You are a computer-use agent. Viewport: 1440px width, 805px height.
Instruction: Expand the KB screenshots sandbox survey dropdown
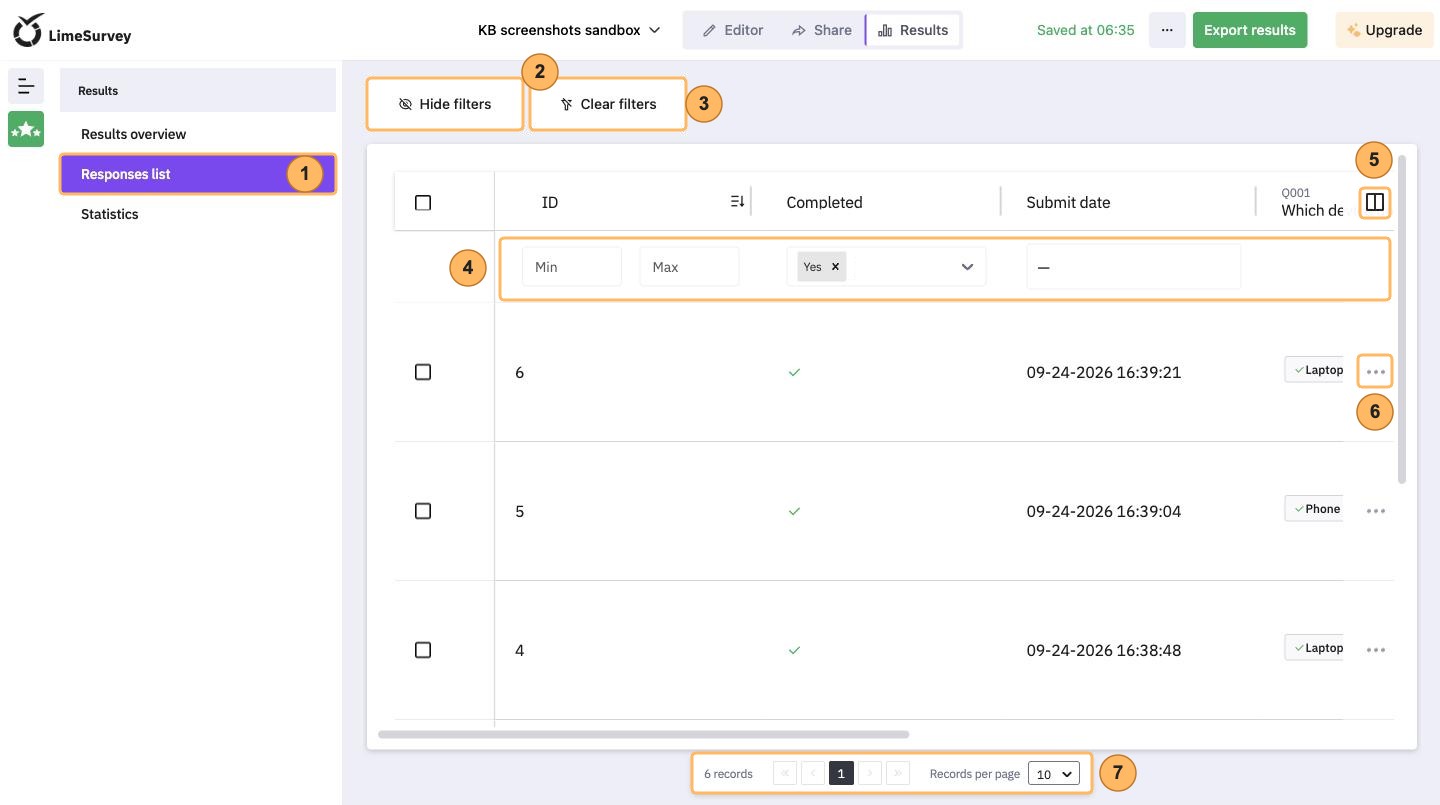(x=569, y=30)
